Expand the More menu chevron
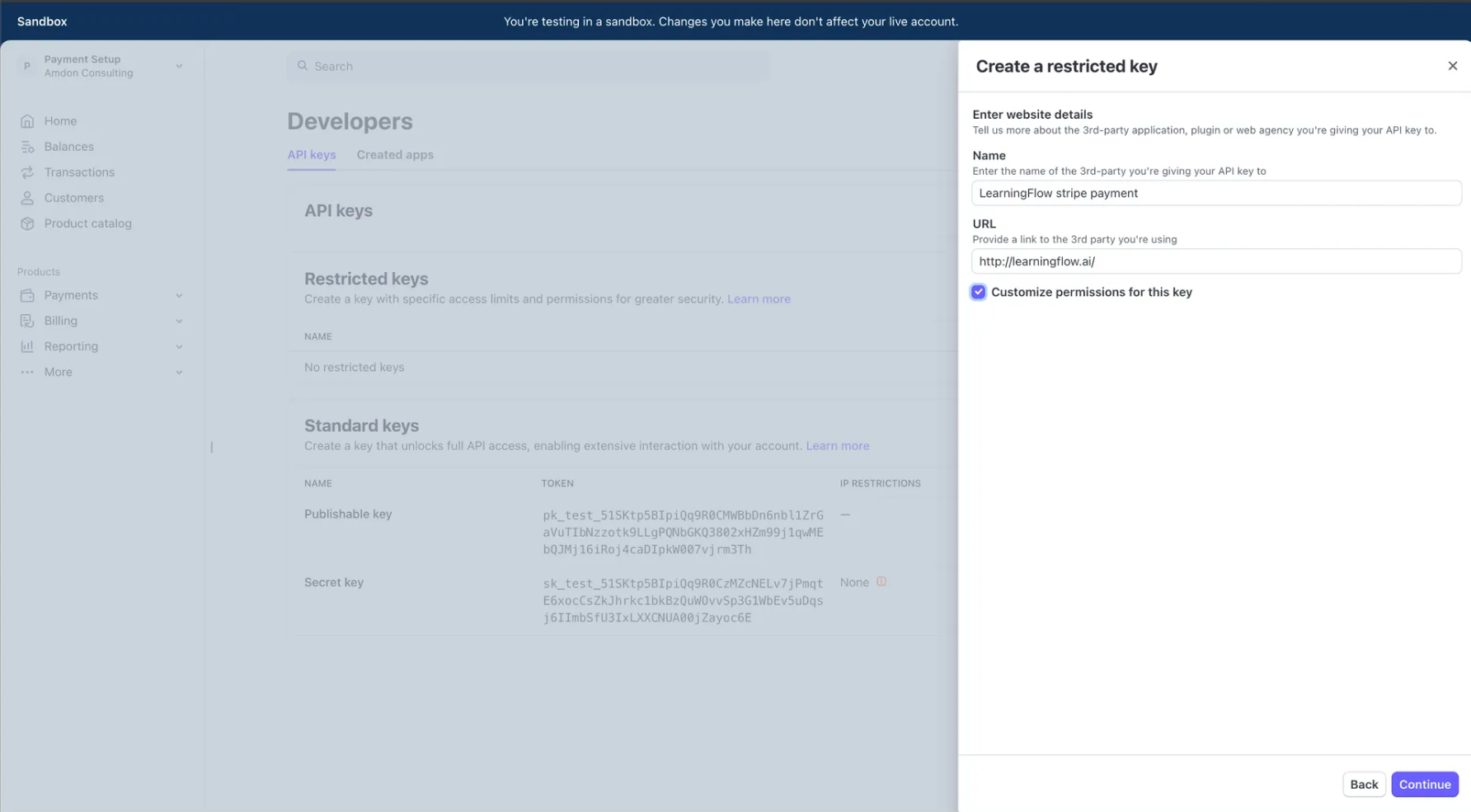 179,372
